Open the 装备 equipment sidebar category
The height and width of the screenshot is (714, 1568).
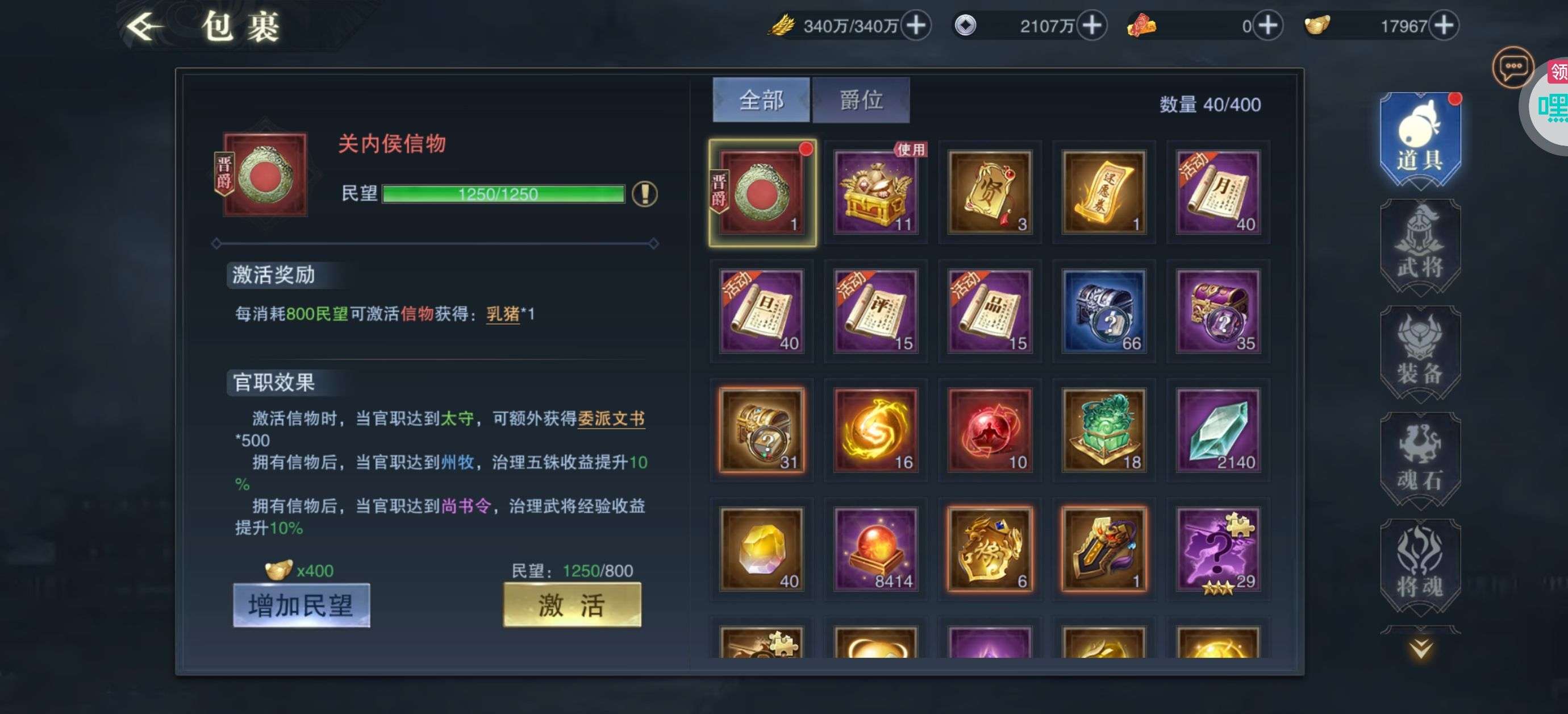pos(1420,352)
